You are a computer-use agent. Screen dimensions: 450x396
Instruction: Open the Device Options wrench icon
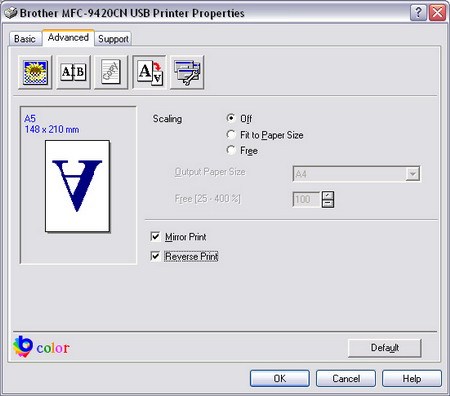tap(187, 72)
